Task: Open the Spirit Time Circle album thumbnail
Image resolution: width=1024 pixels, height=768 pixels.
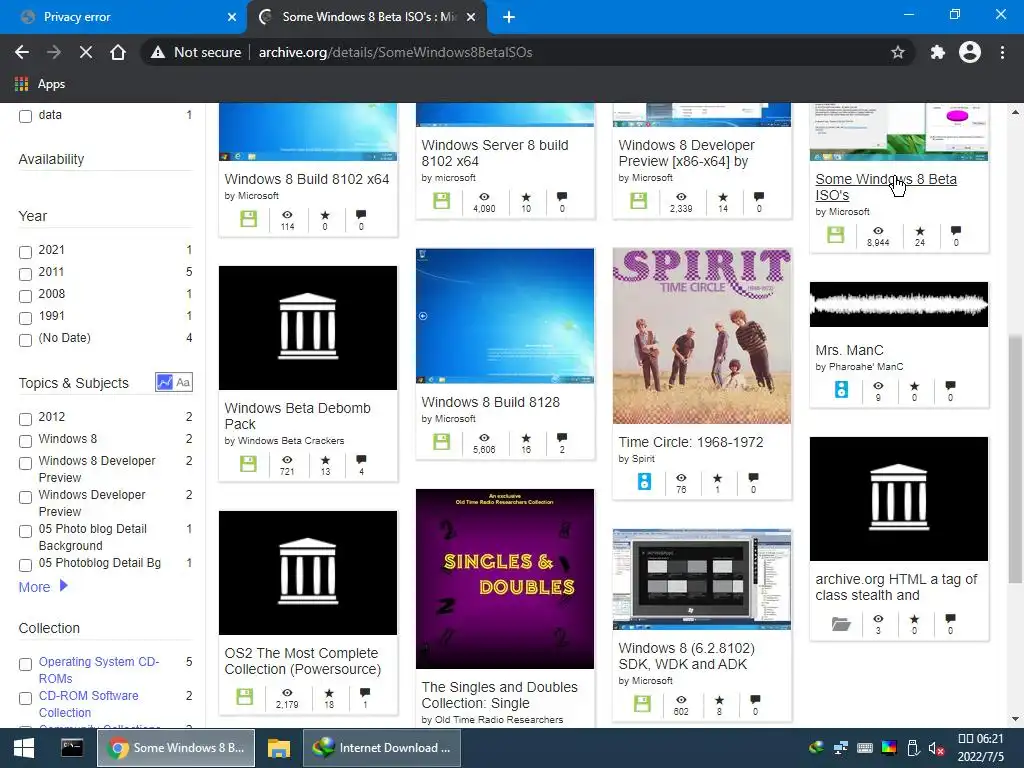Action: 702,336
